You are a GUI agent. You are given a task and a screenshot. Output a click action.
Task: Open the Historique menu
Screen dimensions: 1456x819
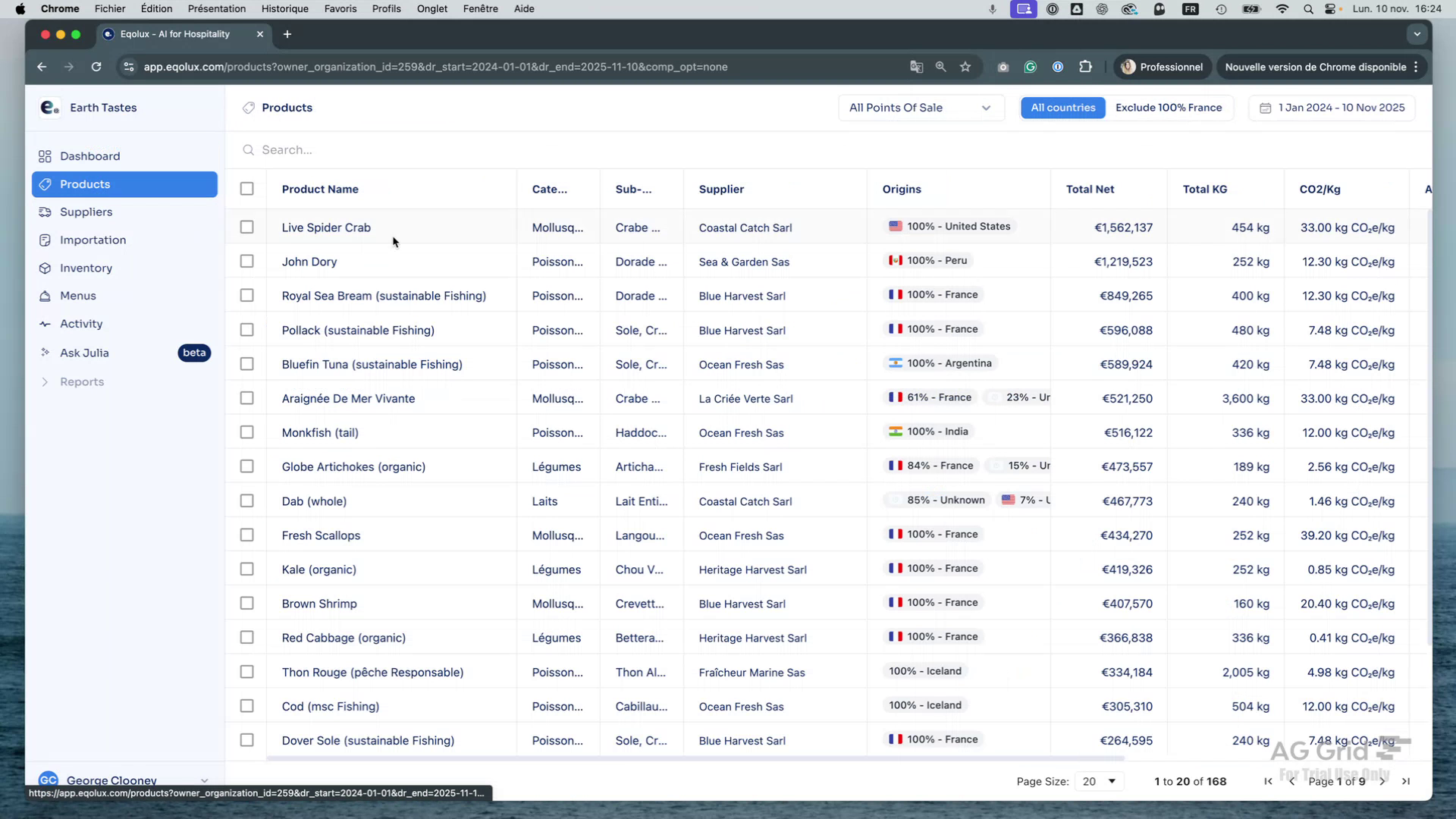click(284, 8)
